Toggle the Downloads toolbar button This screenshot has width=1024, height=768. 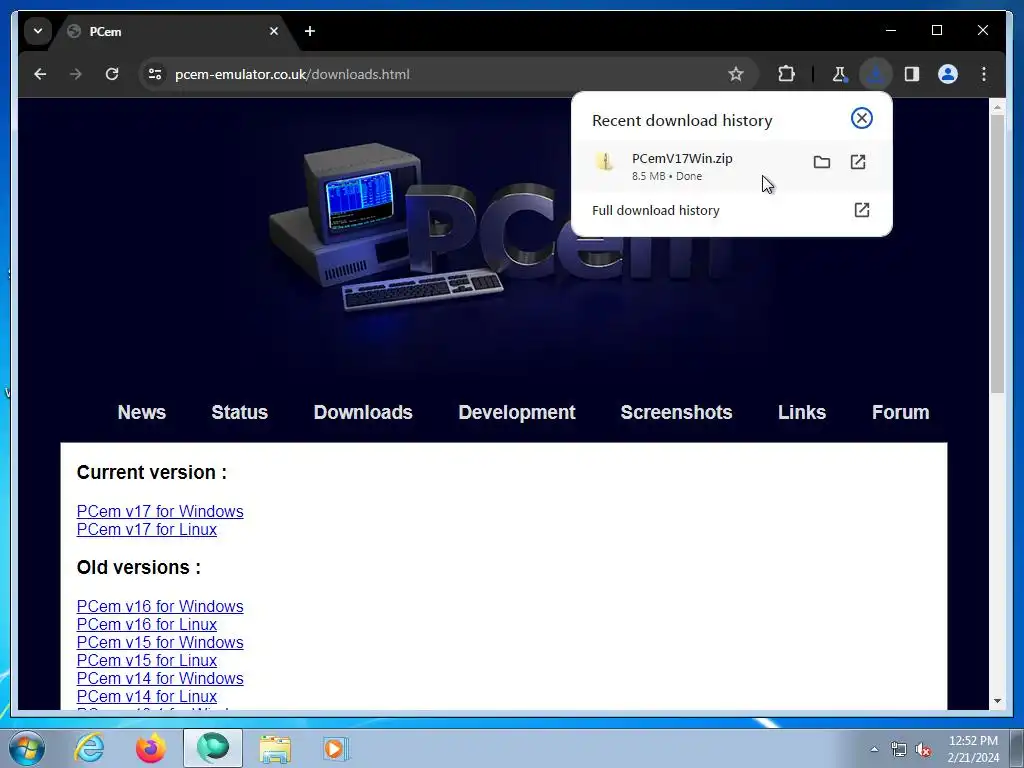[875, 74]
